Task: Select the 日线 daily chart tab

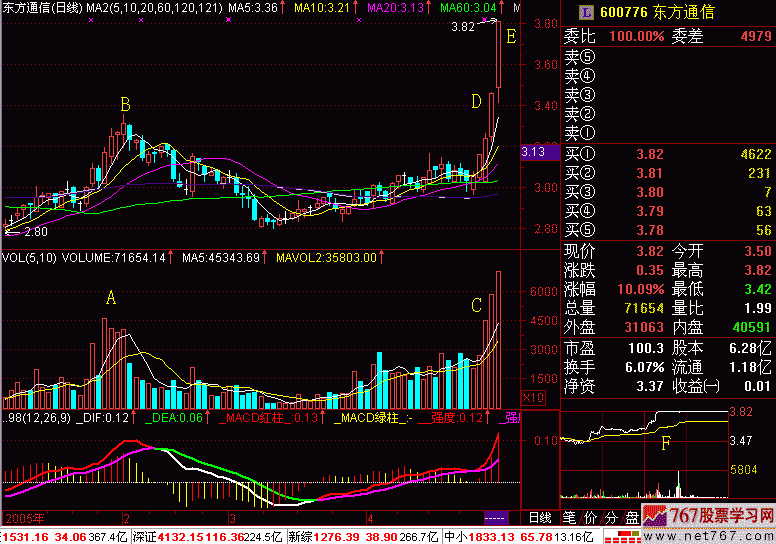Action: point(539,518)
